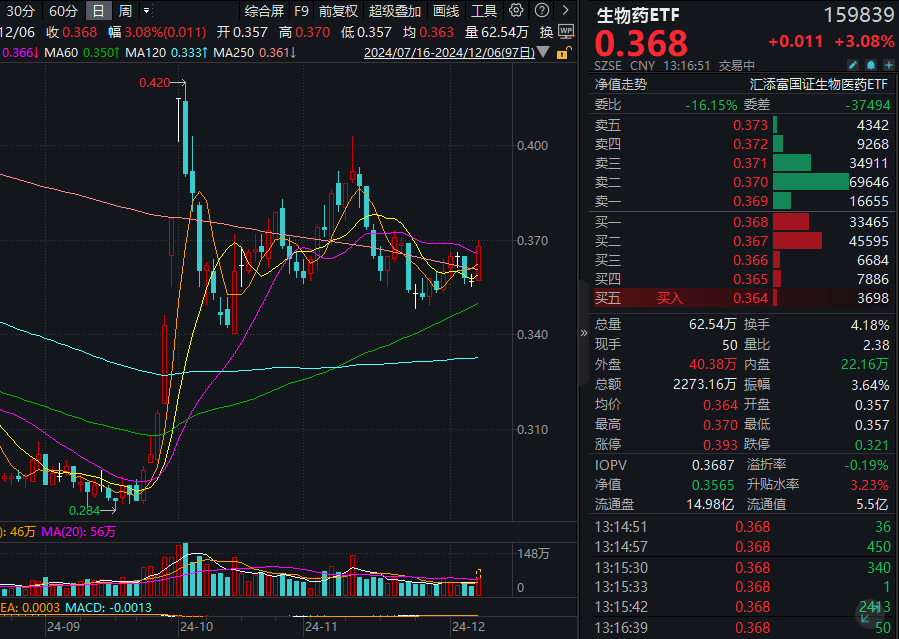Click the 13:14:57 trade tick row
The image size is (899, 639).
coord(741,547)
